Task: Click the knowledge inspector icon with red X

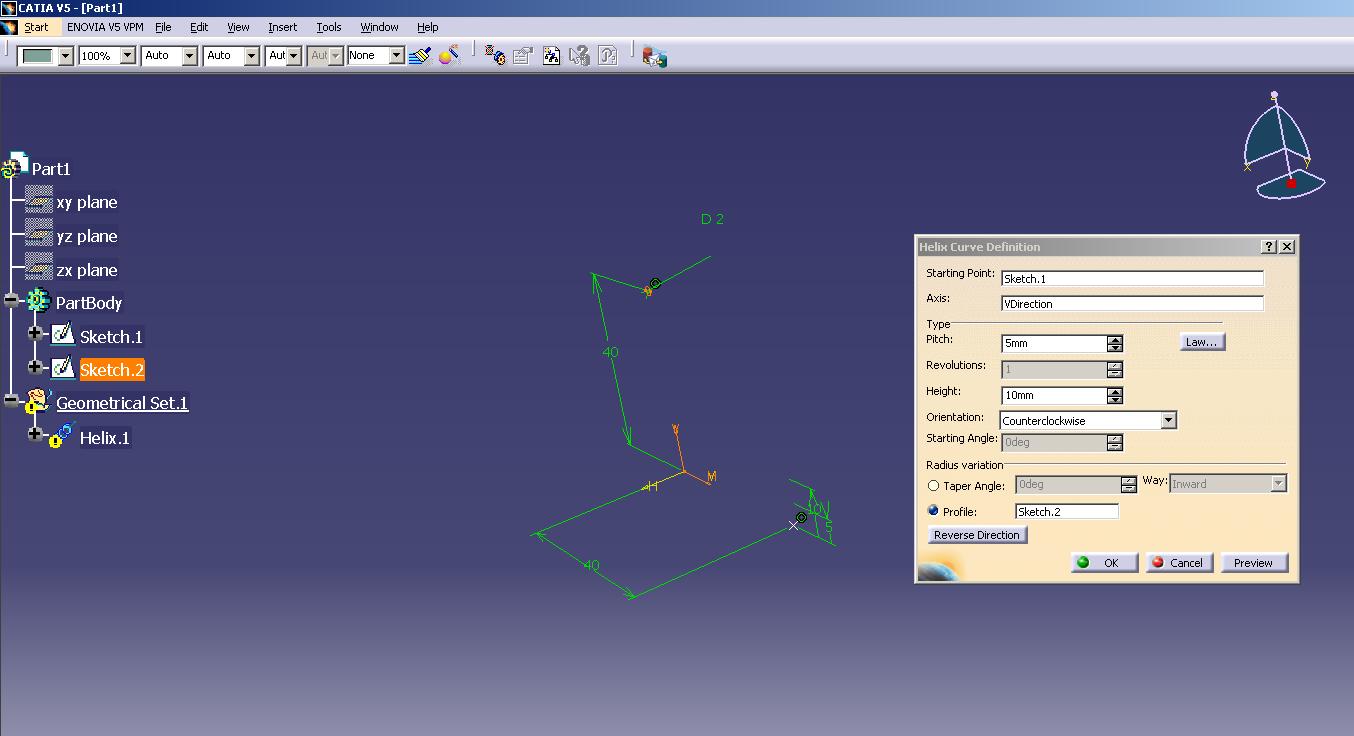Action: tap(494, 55)
